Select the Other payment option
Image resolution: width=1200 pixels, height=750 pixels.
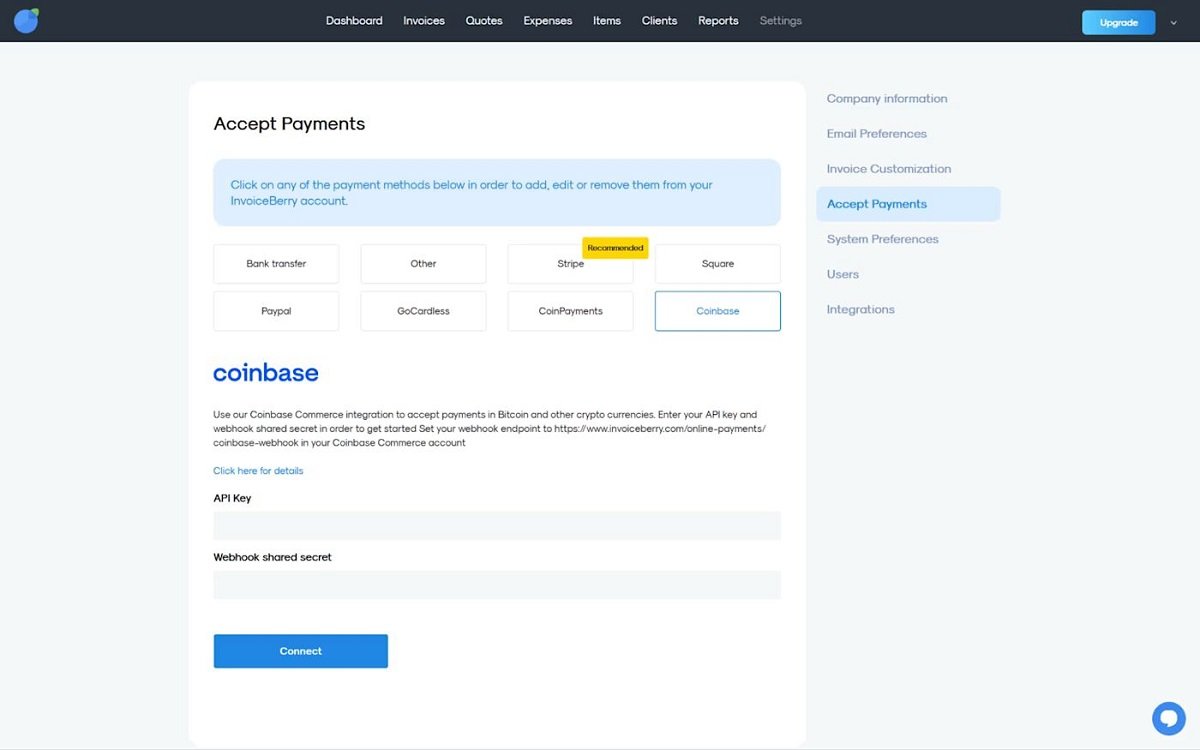pyautogui.click(x=423, y=263)
